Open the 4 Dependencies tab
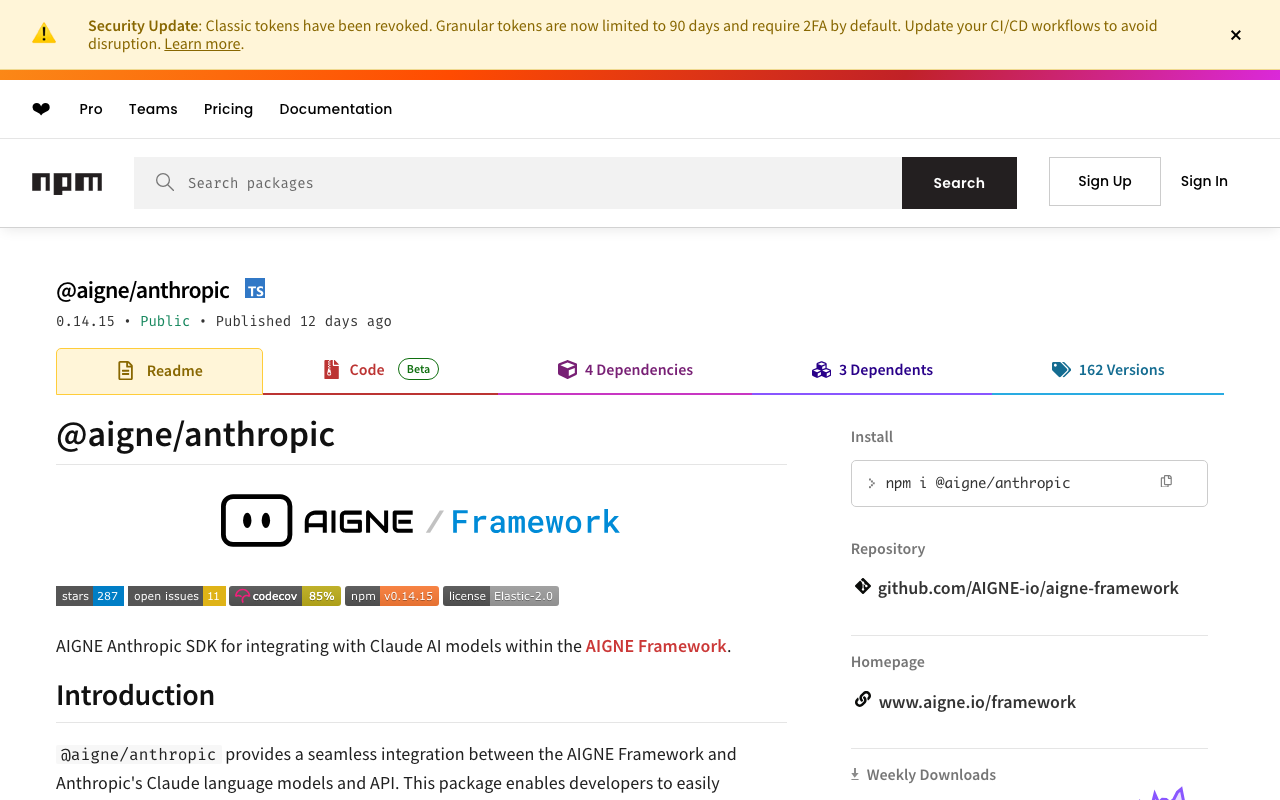This screenshot has height=800, width=1280. tap(625, 370)
